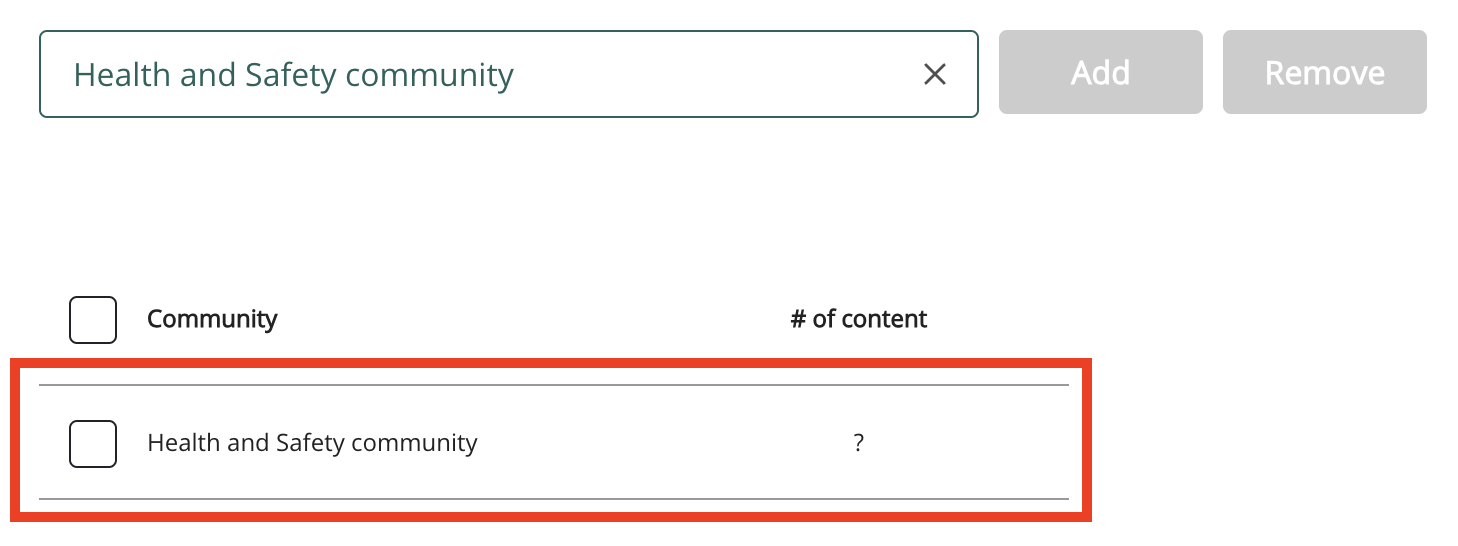Viewport: 1458px width, 546px height.
Task: Sort by the Community column header
Action: tap(212, 319)
